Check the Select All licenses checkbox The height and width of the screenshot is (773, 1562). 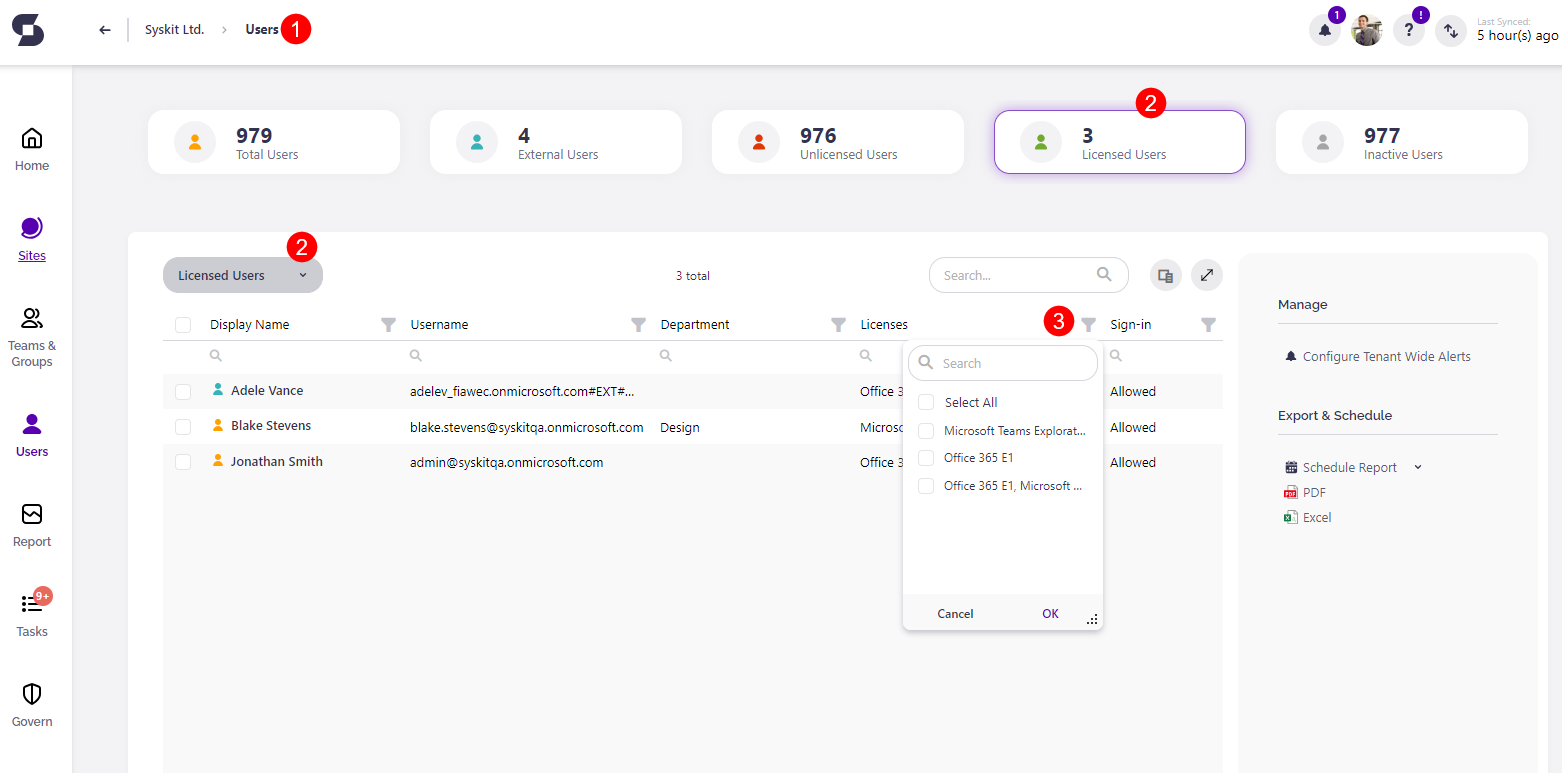coord(925,401)
